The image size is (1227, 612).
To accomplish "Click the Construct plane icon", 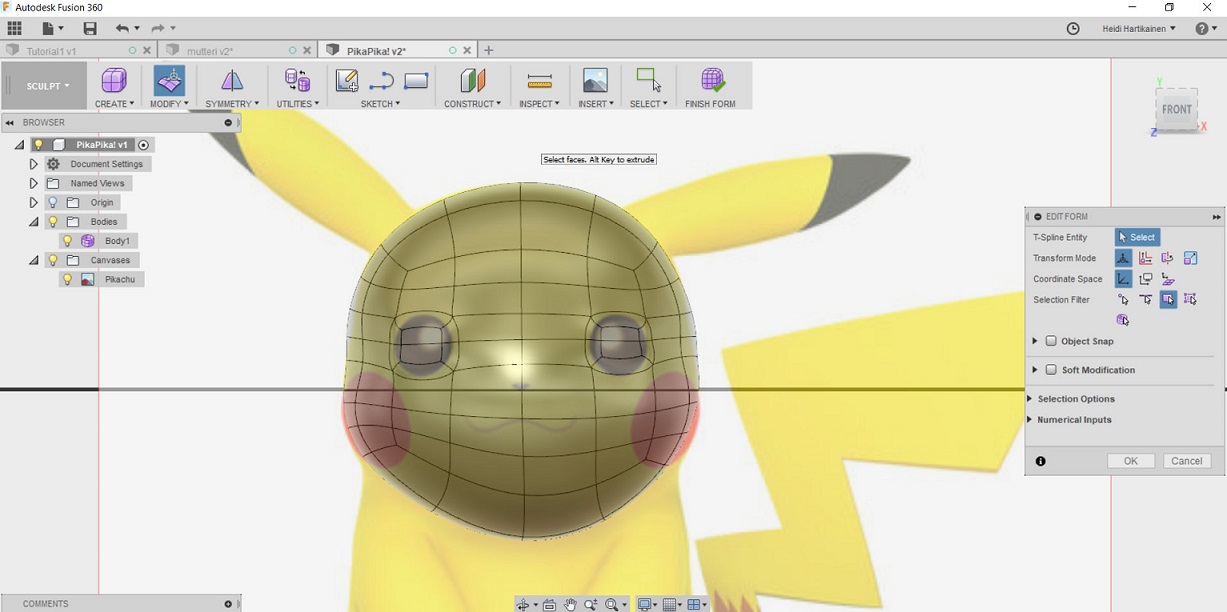I will point(472,80).
